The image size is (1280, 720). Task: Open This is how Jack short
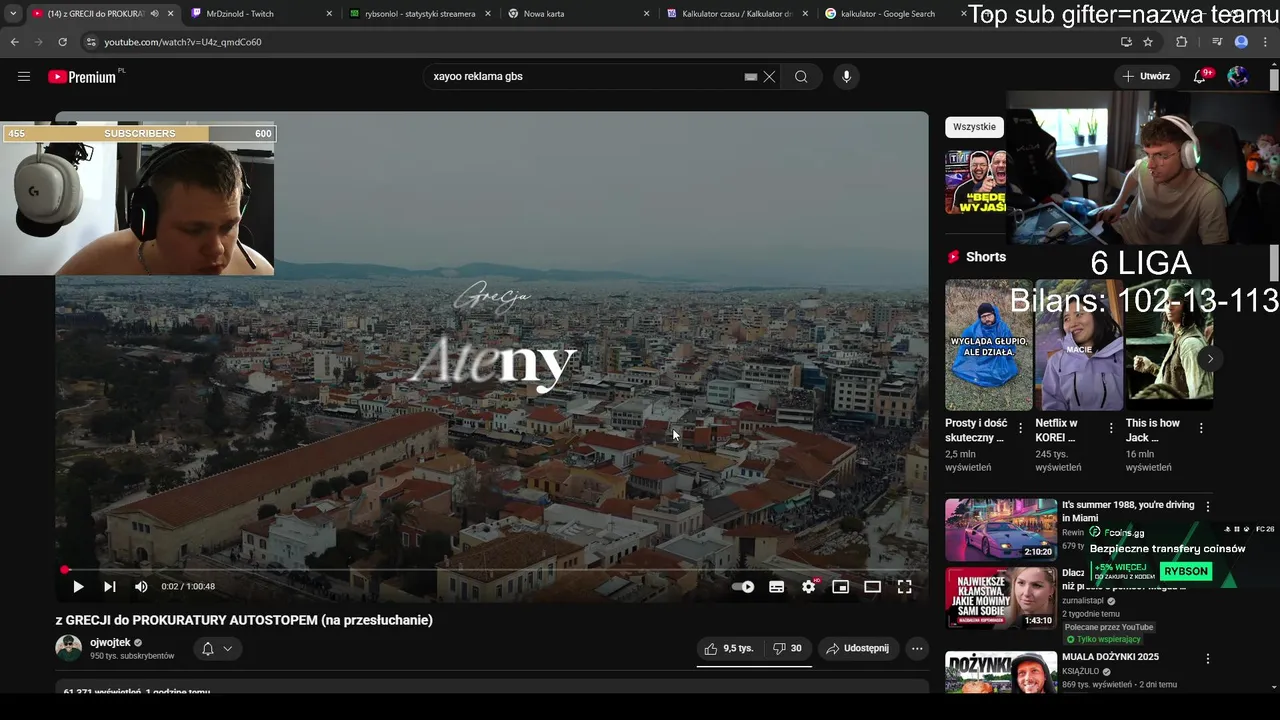pyautogui.click(x=1169, y=345)
